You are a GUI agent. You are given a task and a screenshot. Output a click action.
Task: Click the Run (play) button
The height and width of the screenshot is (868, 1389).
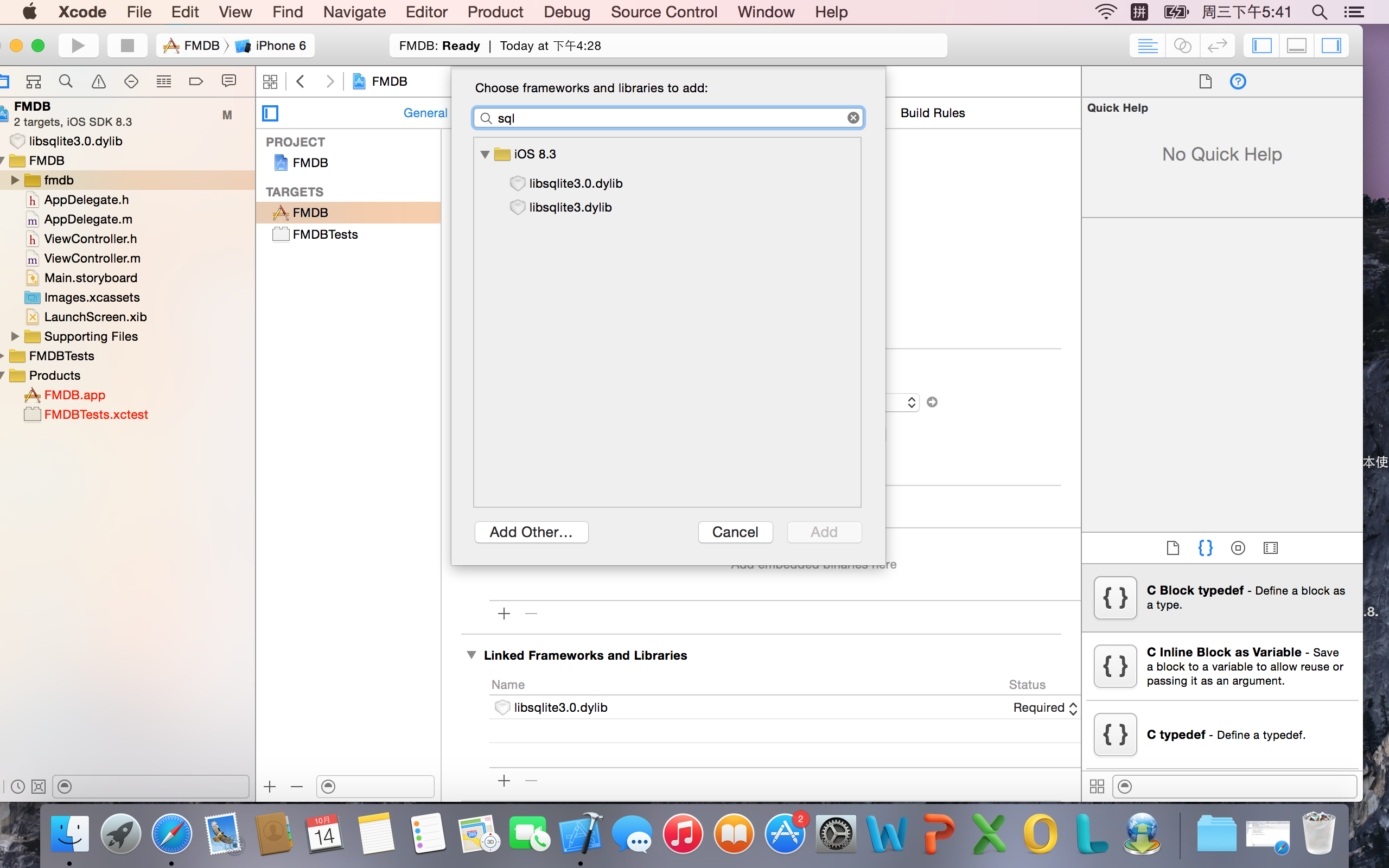[x=78, y=46]
